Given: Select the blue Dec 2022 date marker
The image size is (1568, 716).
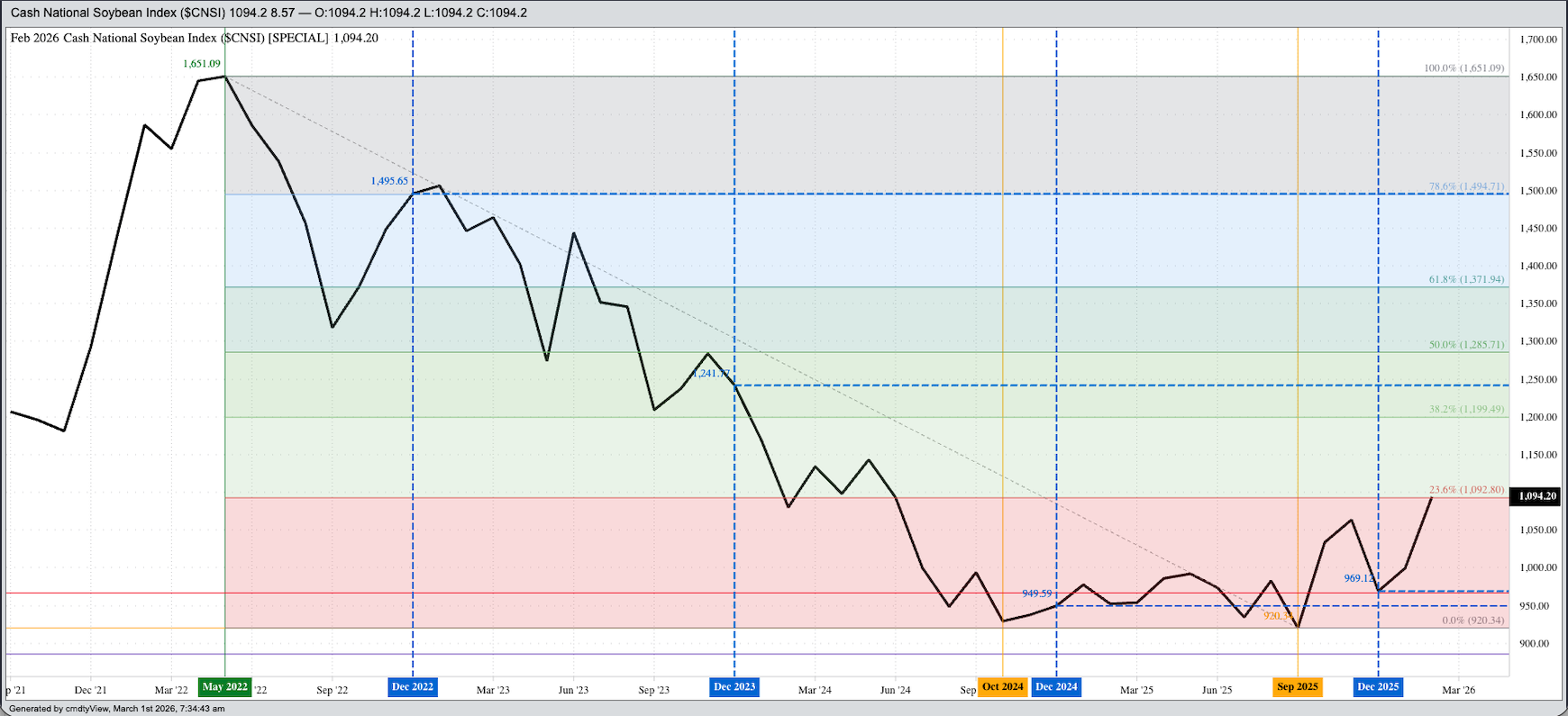Looking at the screenshot, I should 413,687.
